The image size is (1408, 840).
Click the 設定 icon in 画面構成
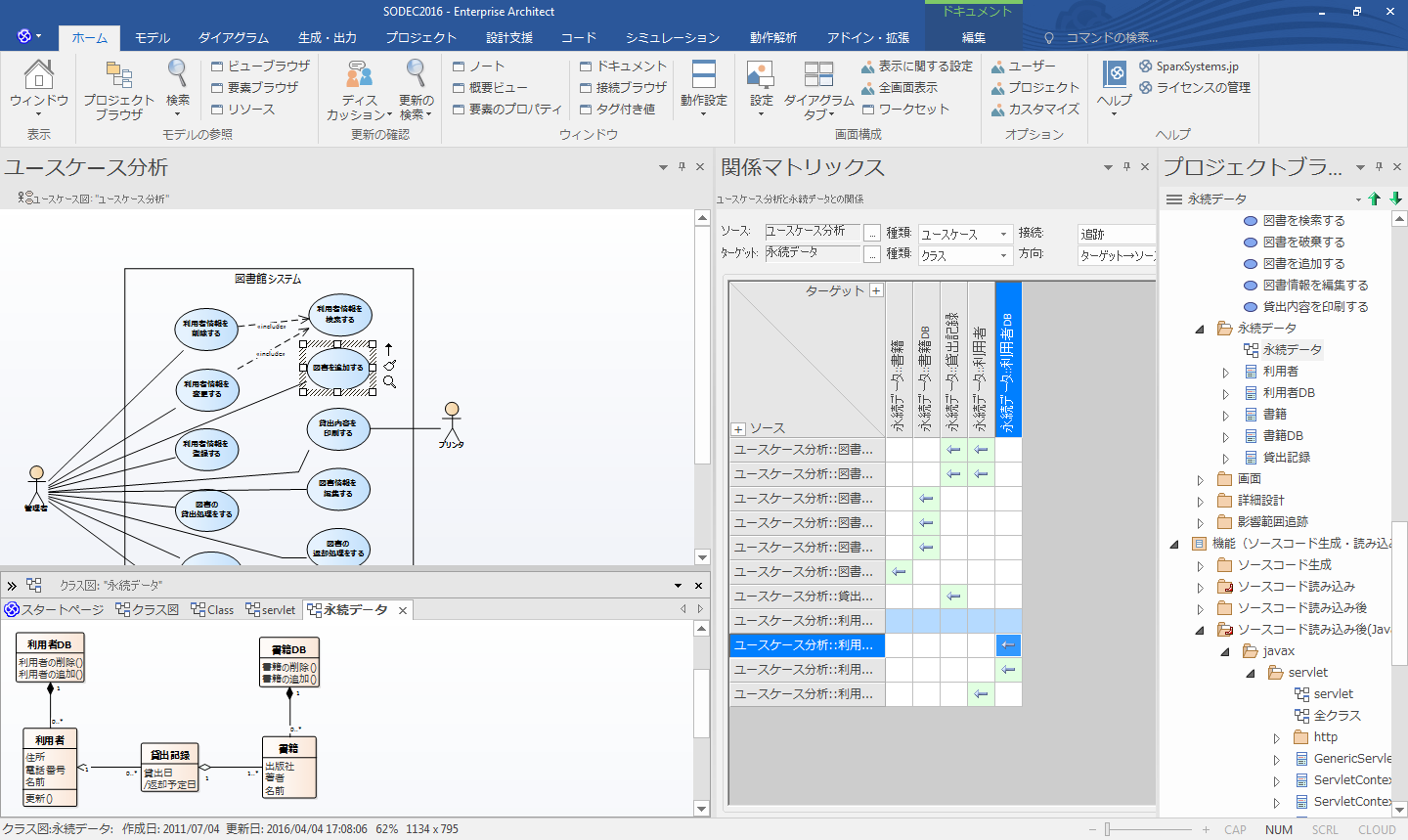[x=761, y=90]
